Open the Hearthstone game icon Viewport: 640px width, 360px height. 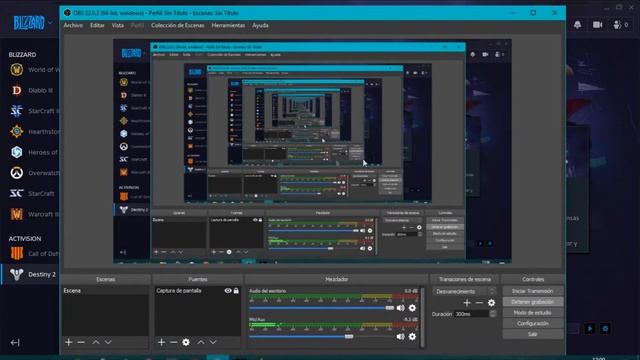(x=16, y=131)
